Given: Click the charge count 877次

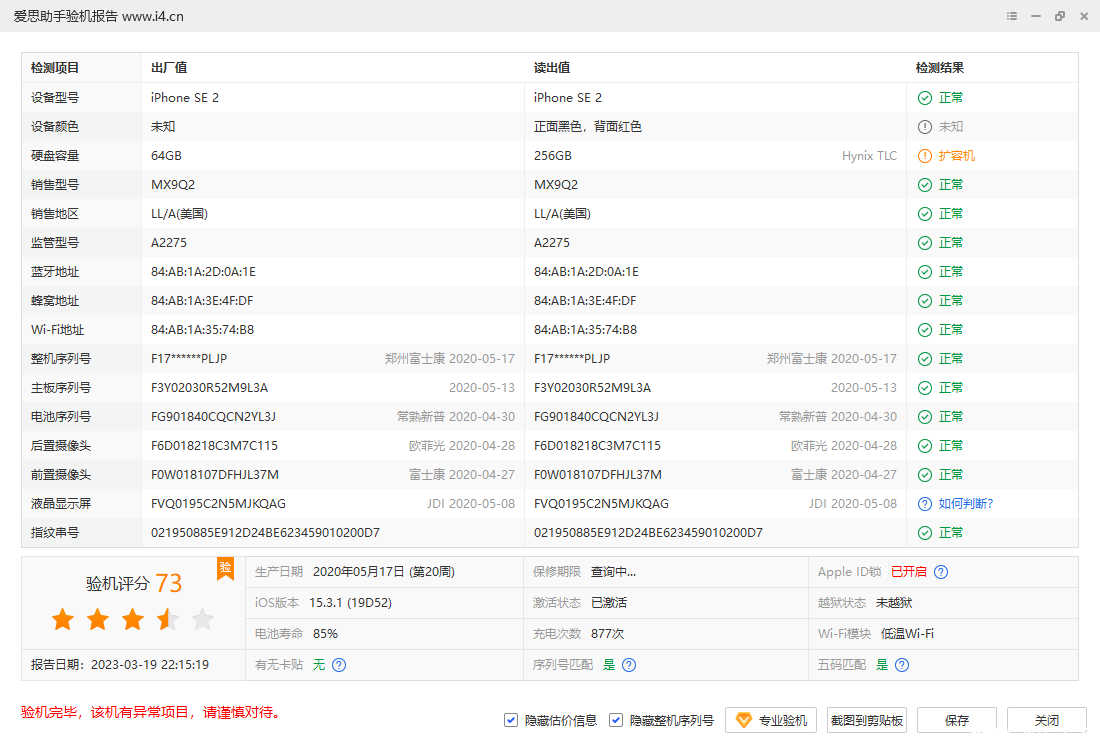Looking at the screenshot, I should pyautogui.click(x=608, y=634).
